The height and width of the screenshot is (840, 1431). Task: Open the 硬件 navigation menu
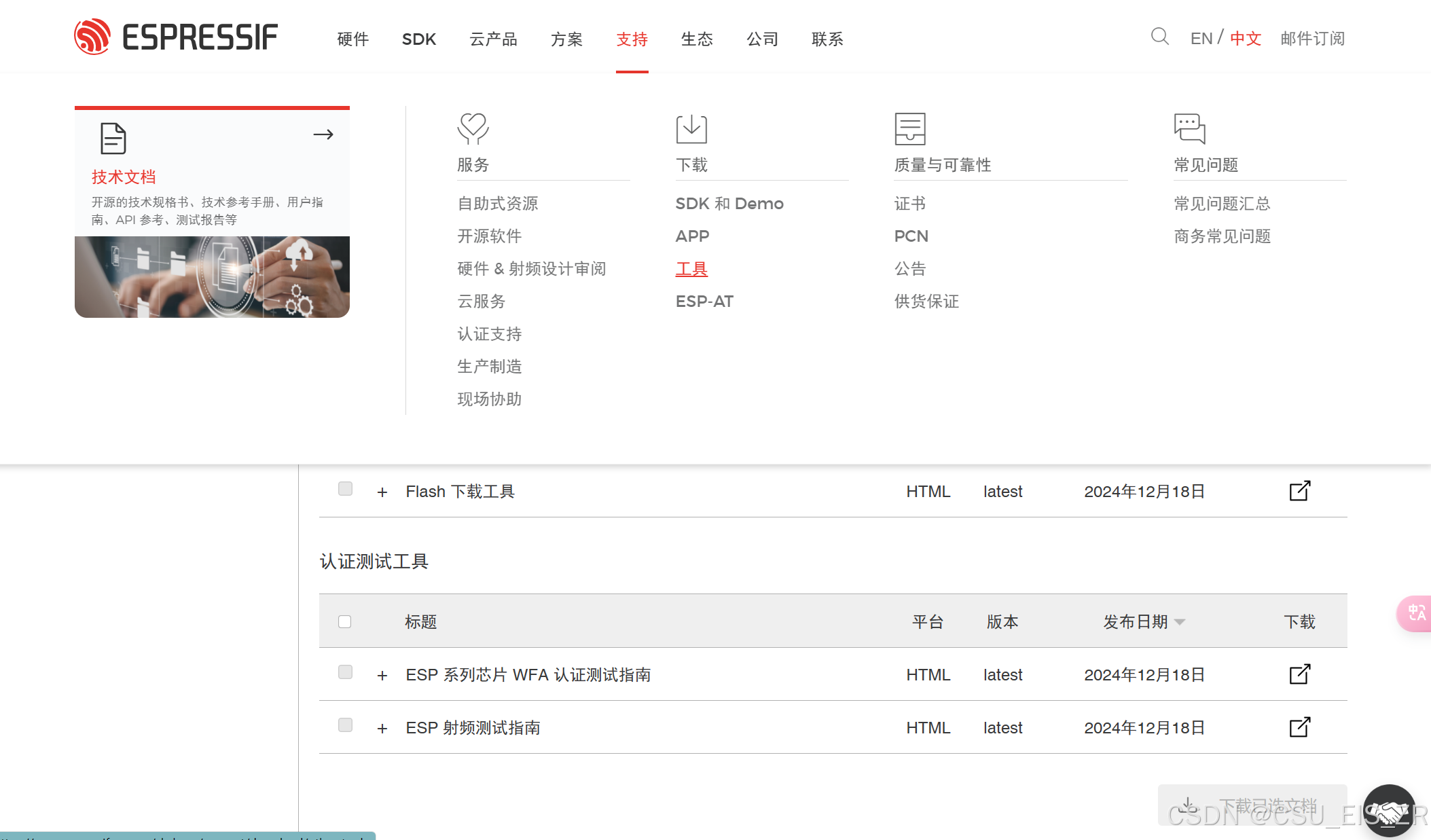pos(353,39)
